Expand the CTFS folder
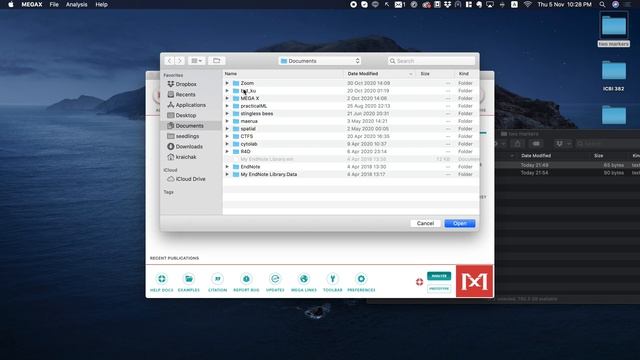This screenshot has height=360, width=640. [227, 136]
